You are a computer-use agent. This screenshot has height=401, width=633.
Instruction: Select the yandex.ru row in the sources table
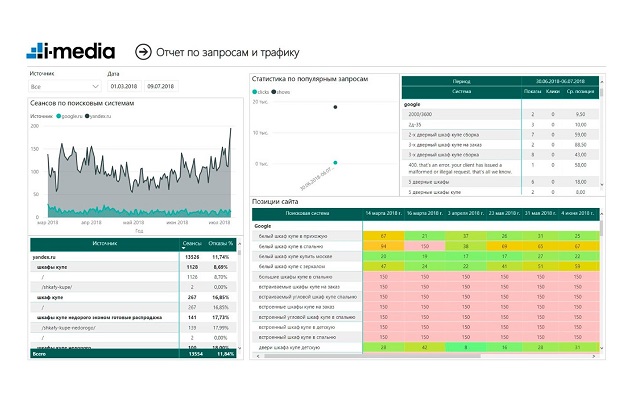coord(133,257)
